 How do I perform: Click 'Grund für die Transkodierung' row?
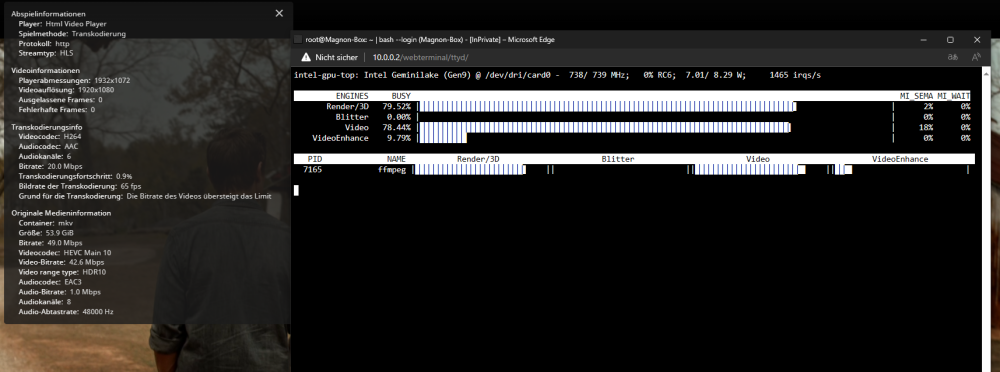pos(145,197)
